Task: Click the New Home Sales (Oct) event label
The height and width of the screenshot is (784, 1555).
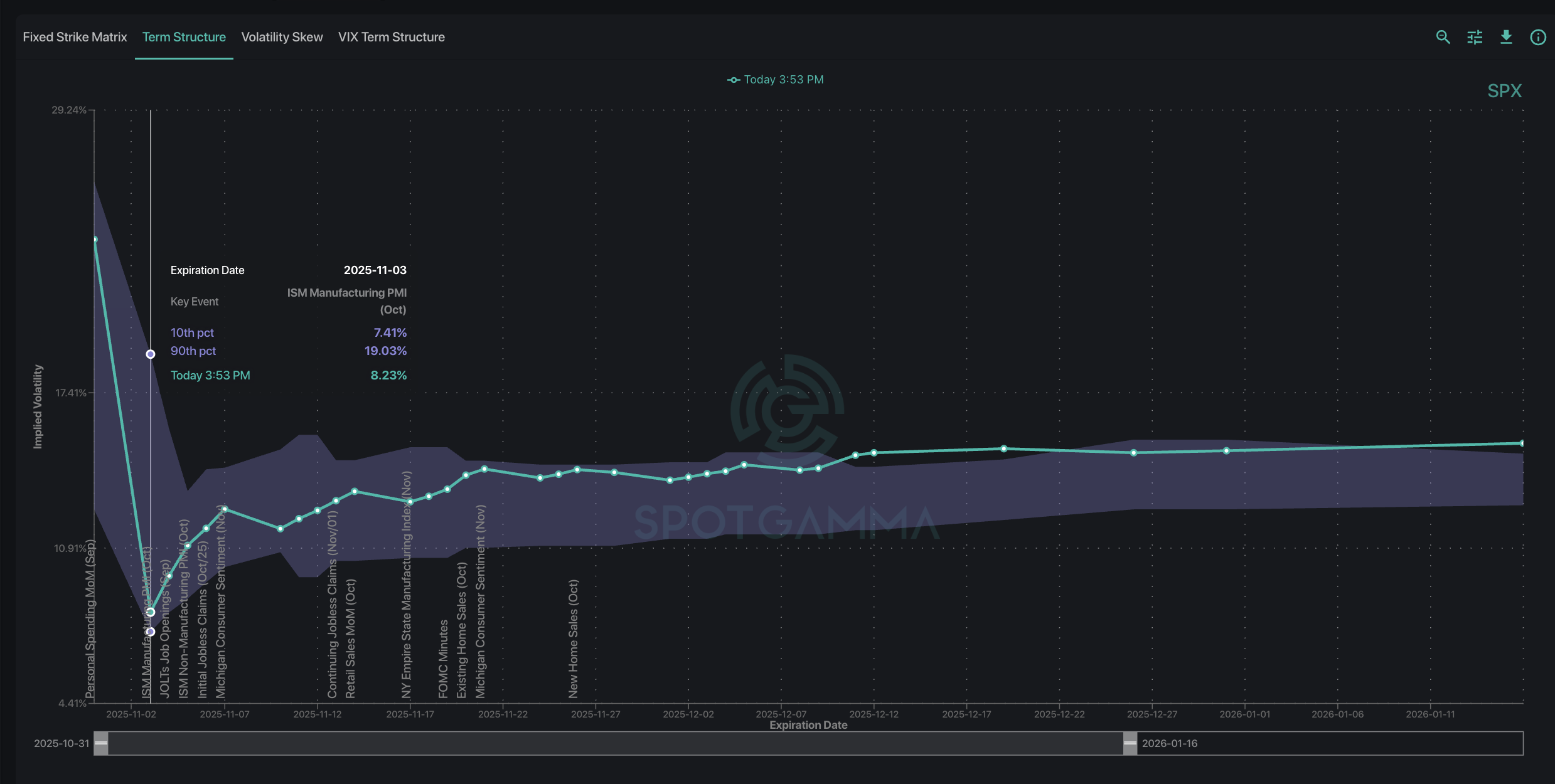Action: (574, 638)
